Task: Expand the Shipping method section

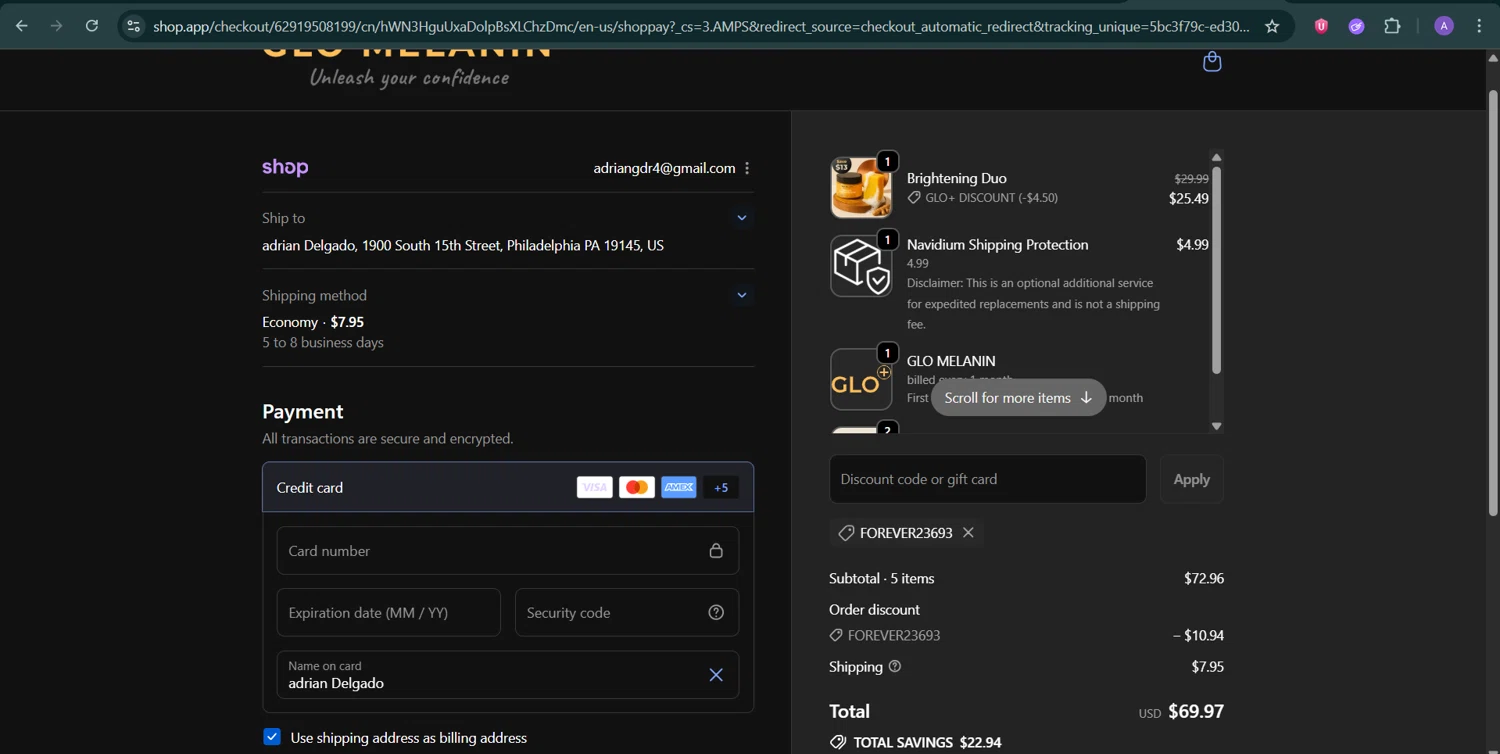Action: 741,295
